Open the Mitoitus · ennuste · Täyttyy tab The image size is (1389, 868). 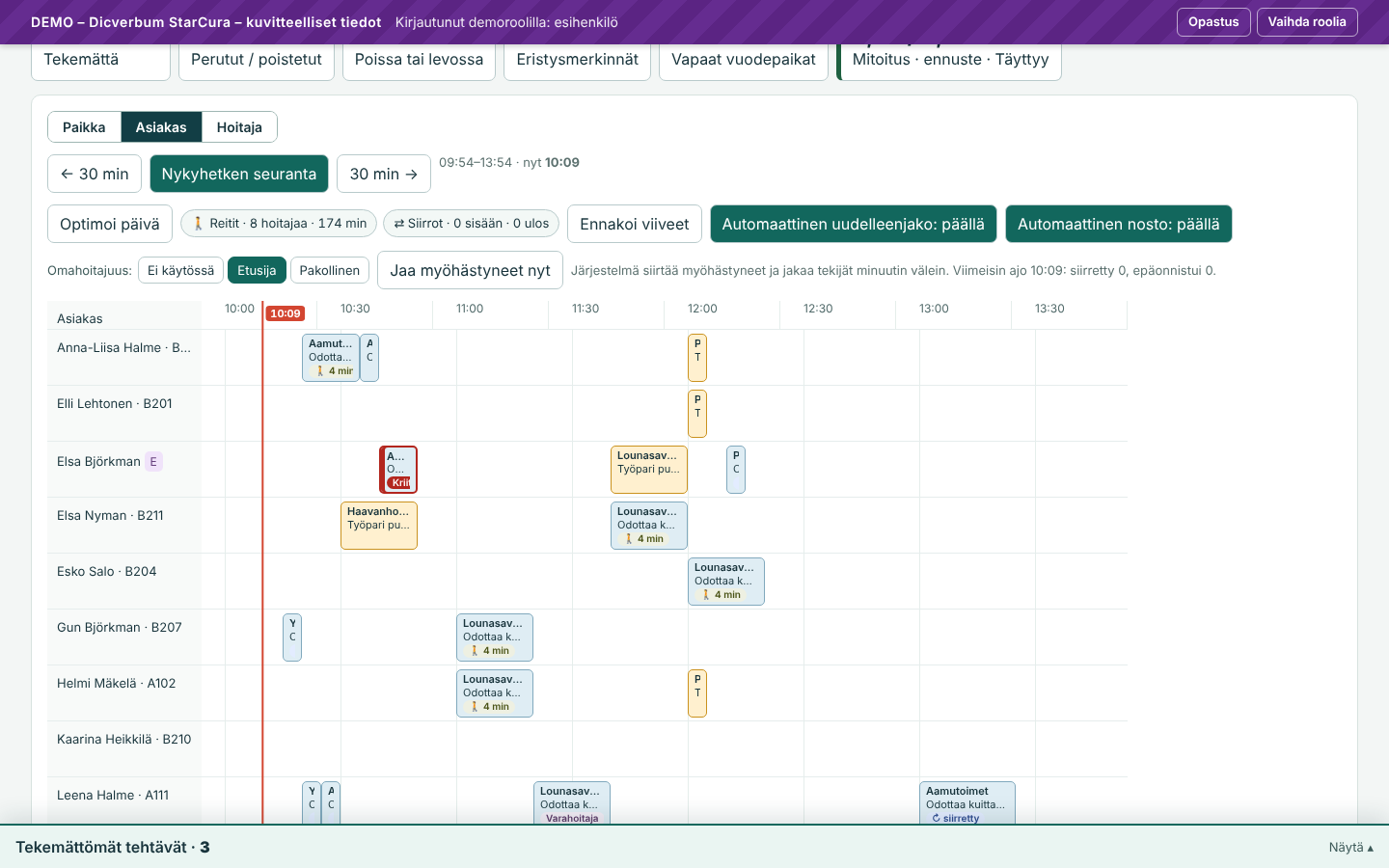coord(949,60)
